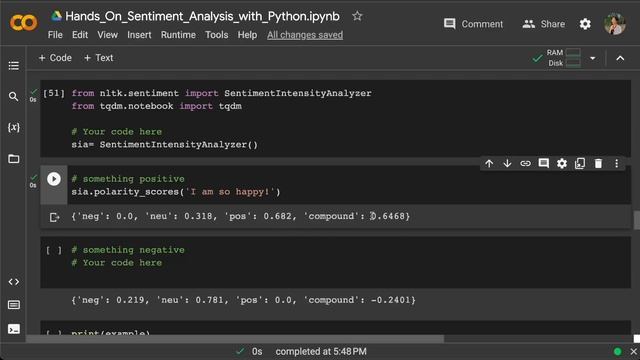
Task: Open the Files folder panel in sidebar
Action: click(x=13, y=158)
